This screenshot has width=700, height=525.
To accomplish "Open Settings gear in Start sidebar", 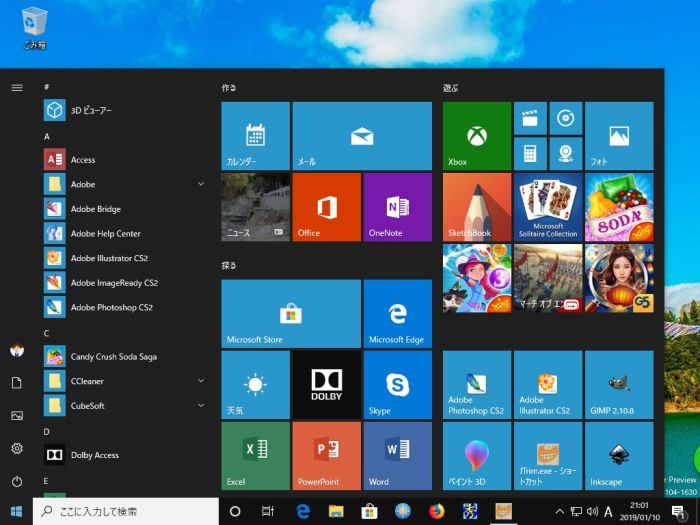I will click(x=17, y=449).
